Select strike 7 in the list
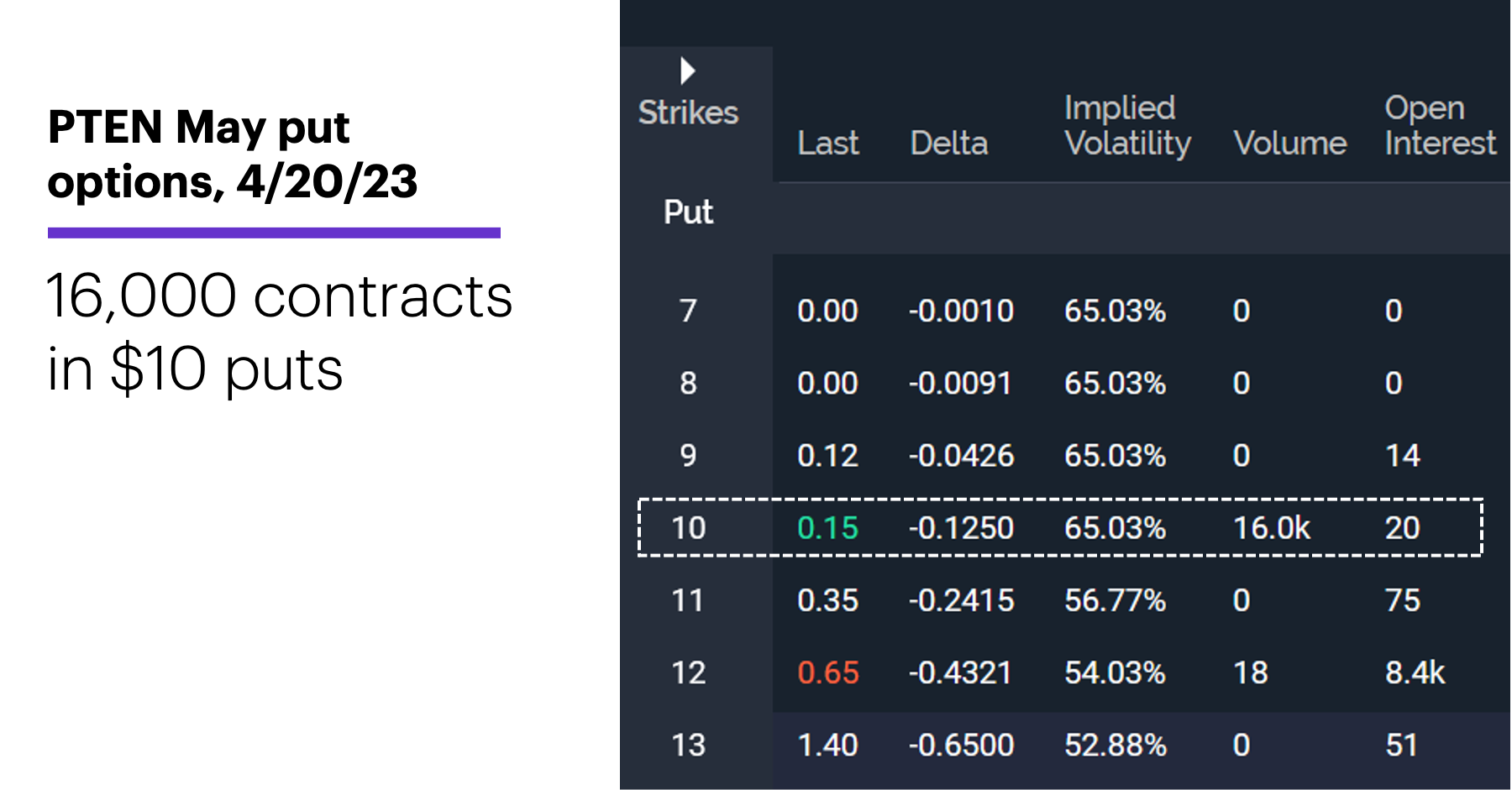The image size is (1512, 790). [x=688, y=311]
